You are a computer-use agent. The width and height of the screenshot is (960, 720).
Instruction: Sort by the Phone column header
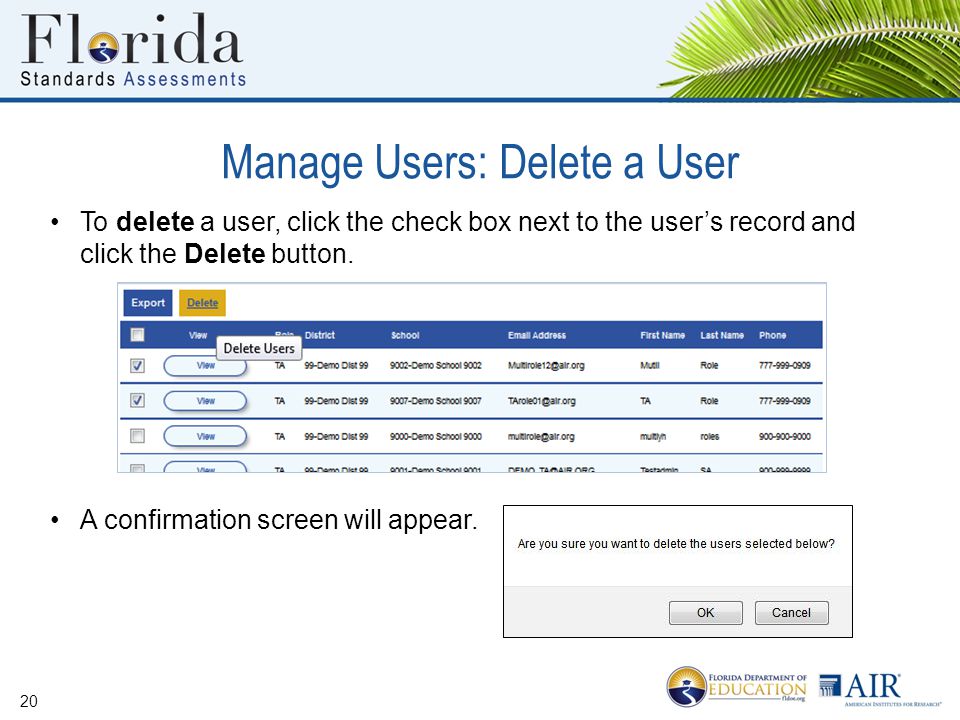tap(773, 336)
